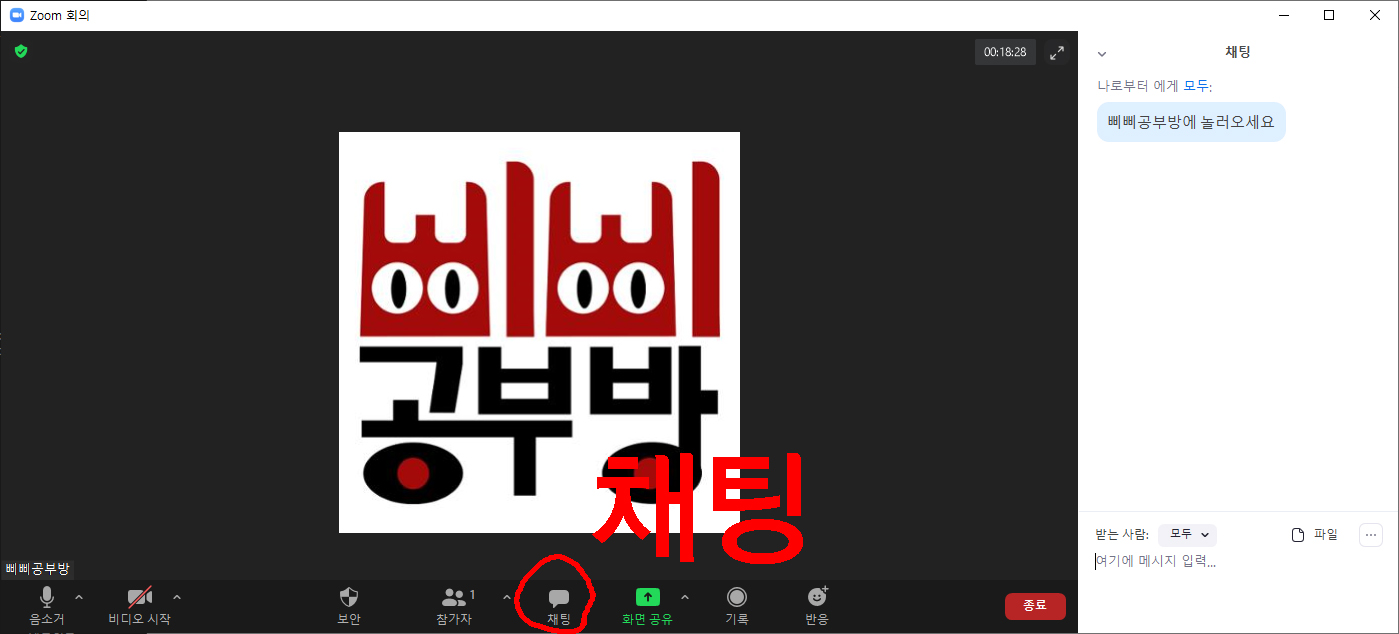Click the 여기에 메시지 입력 message field
Viewport: 1399px width, 634px height.
click(x=1238, y=562)
